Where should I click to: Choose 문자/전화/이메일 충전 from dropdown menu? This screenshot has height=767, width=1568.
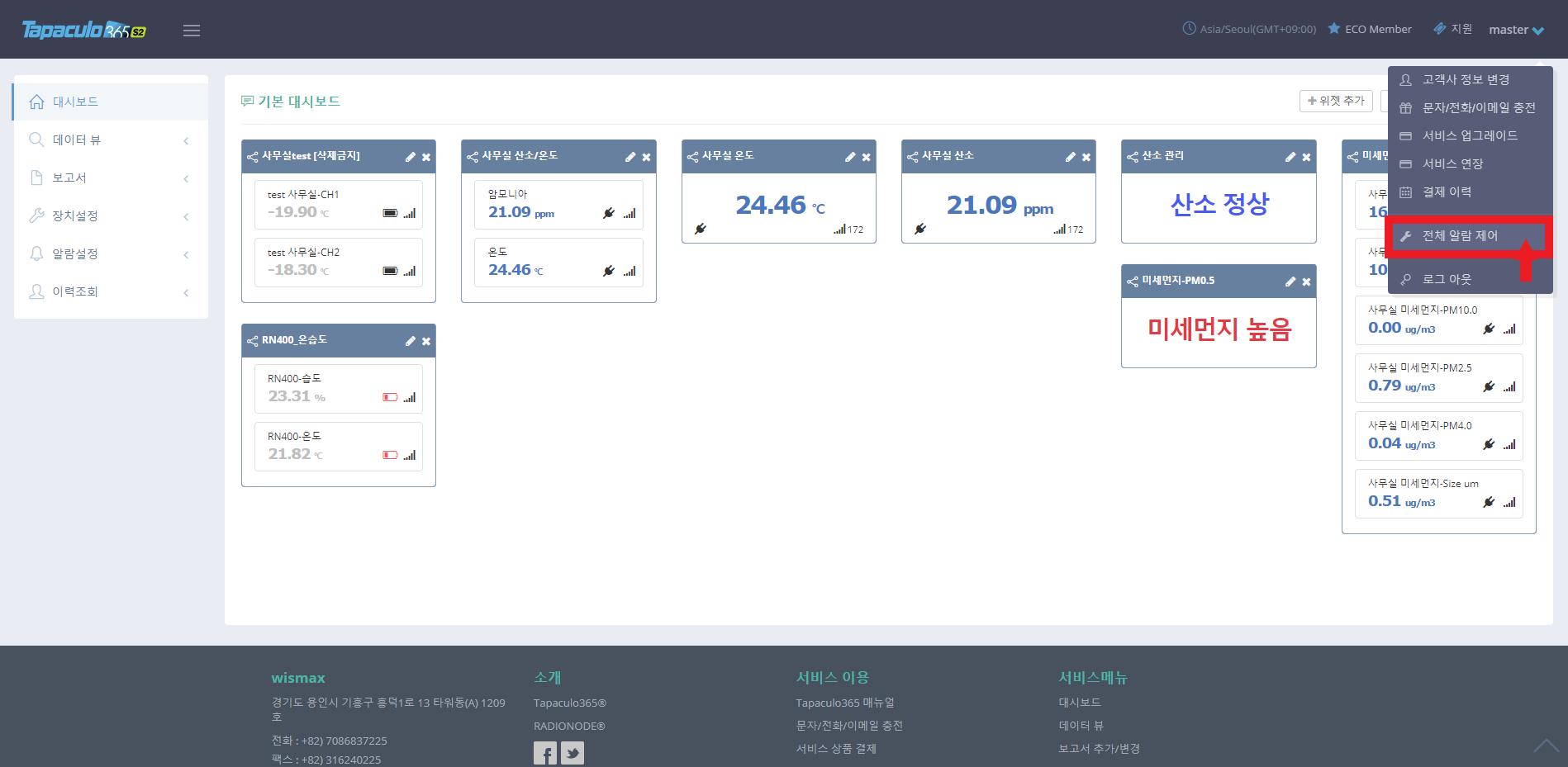tap(1471, 108)
